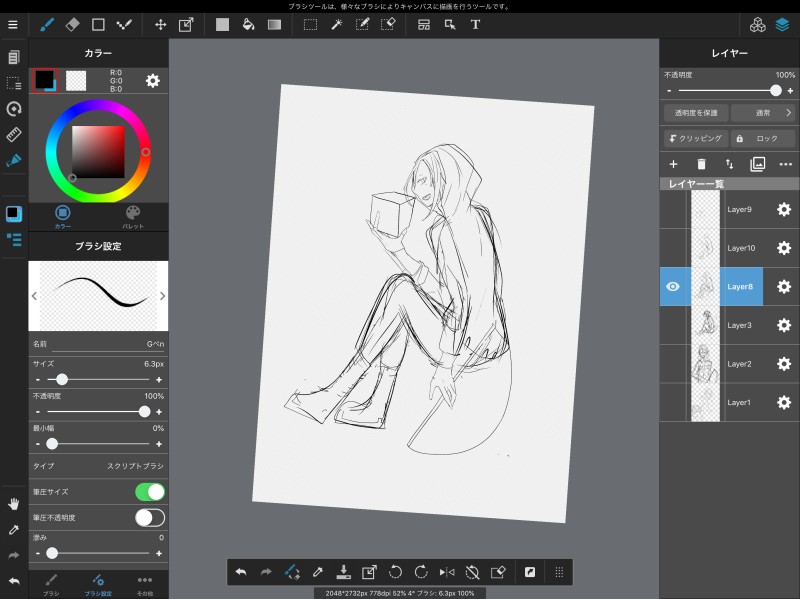The height and width of the screenshot is (599, 800).
Task: Open the 通常 blend mode dropdown
Action: [x=762, y=113]
